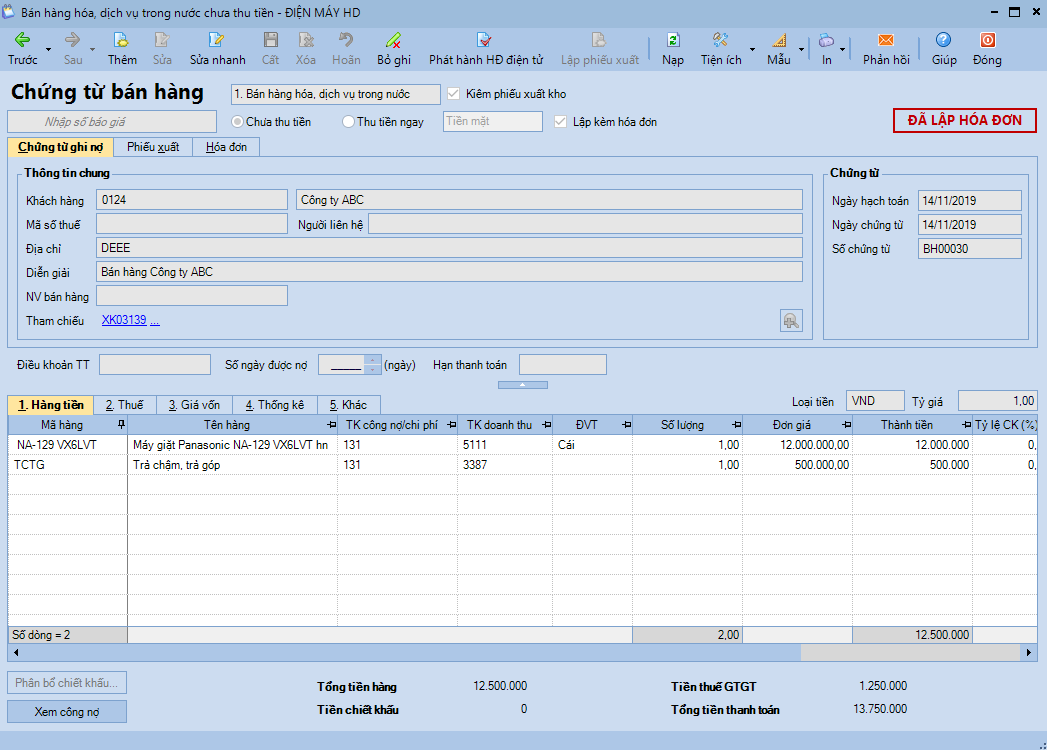
Task: Toggle Kiêm phiếu xuất kho checkbox
Action: [453, 93]
